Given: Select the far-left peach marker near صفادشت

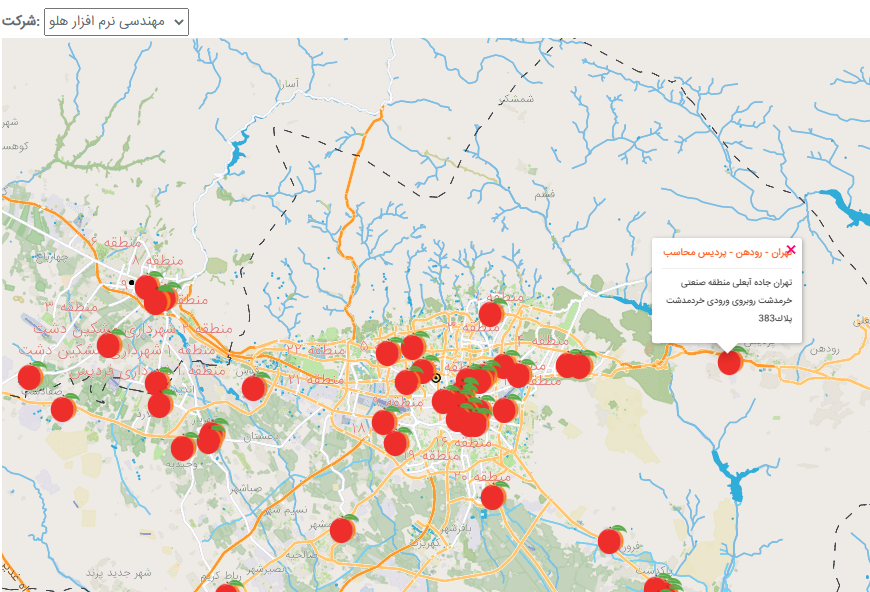Looking at the screenshot, I should coord(30,377).
